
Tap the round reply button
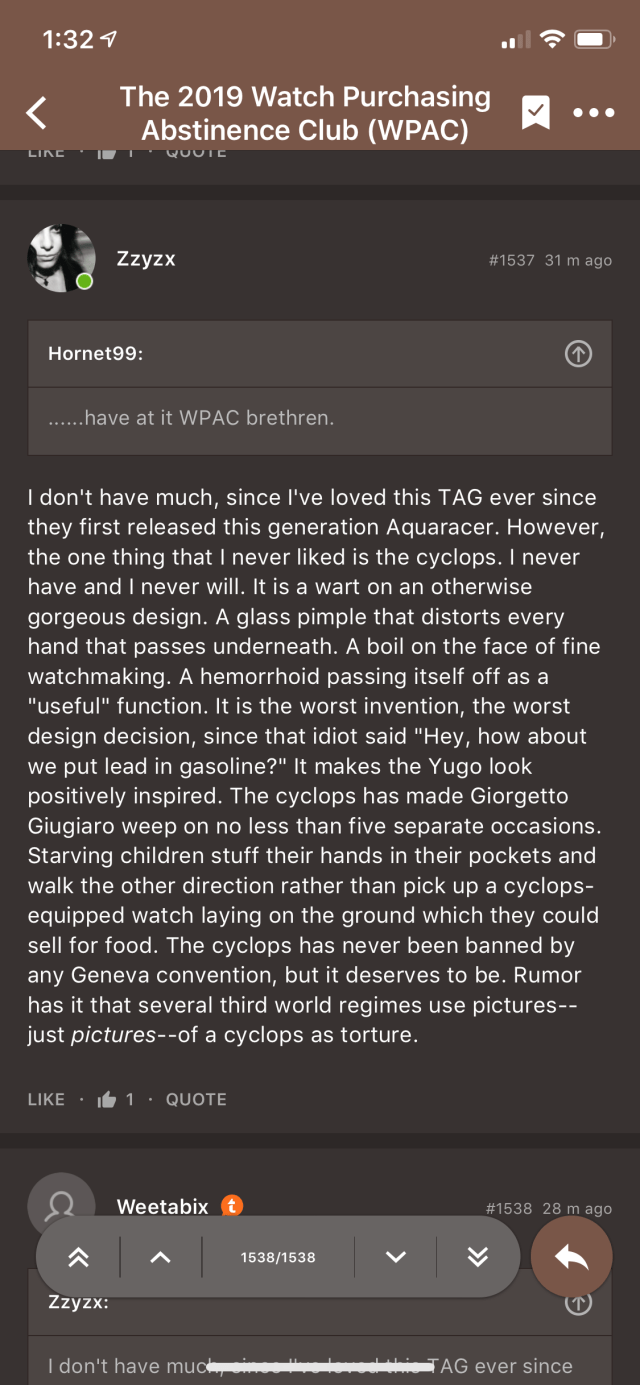point(572,1257)
